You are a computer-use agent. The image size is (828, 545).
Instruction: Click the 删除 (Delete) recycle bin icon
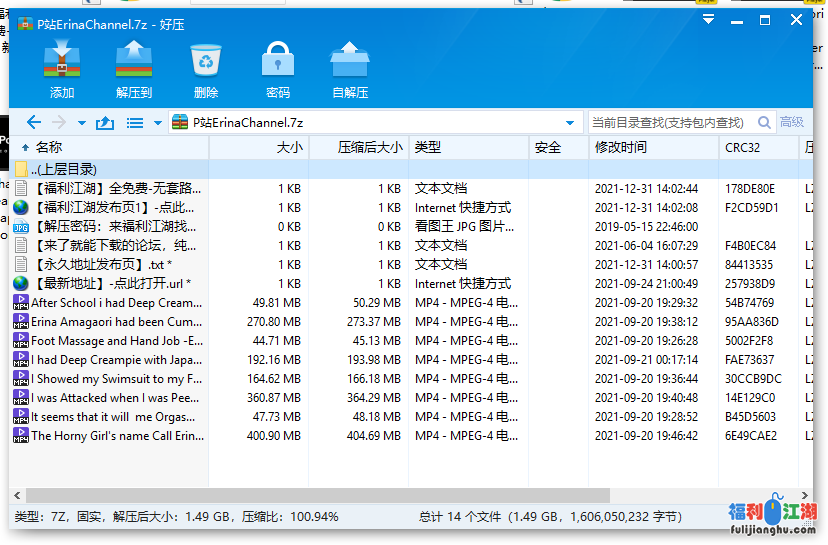click(206, 62)
